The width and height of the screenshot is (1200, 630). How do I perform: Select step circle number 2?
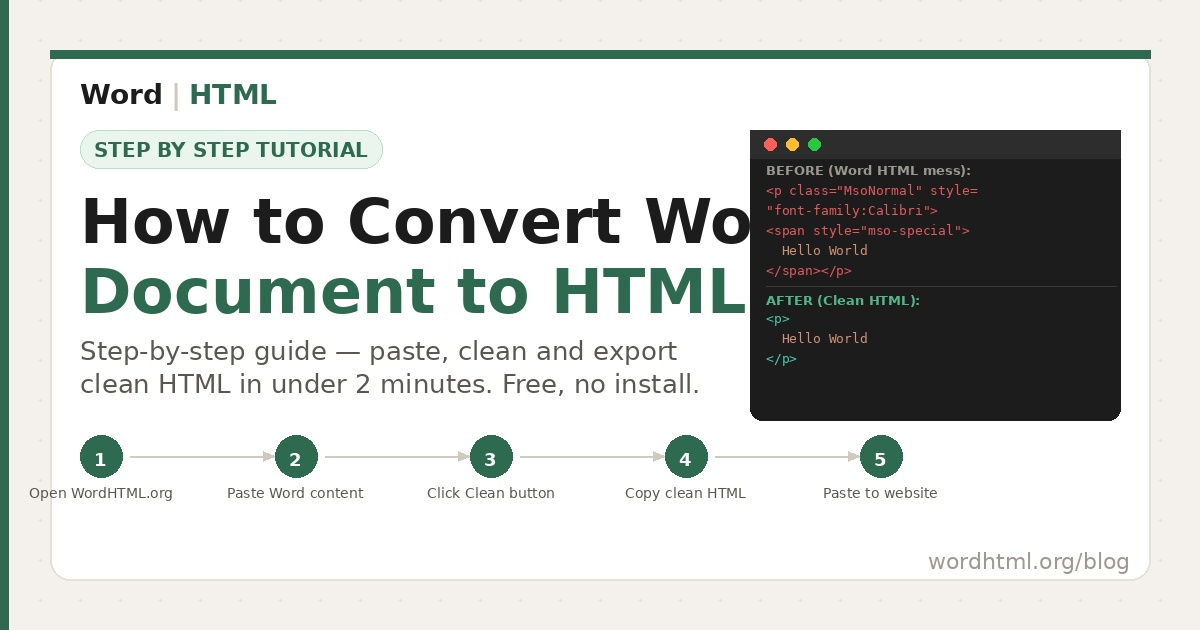tap(296, 458)
